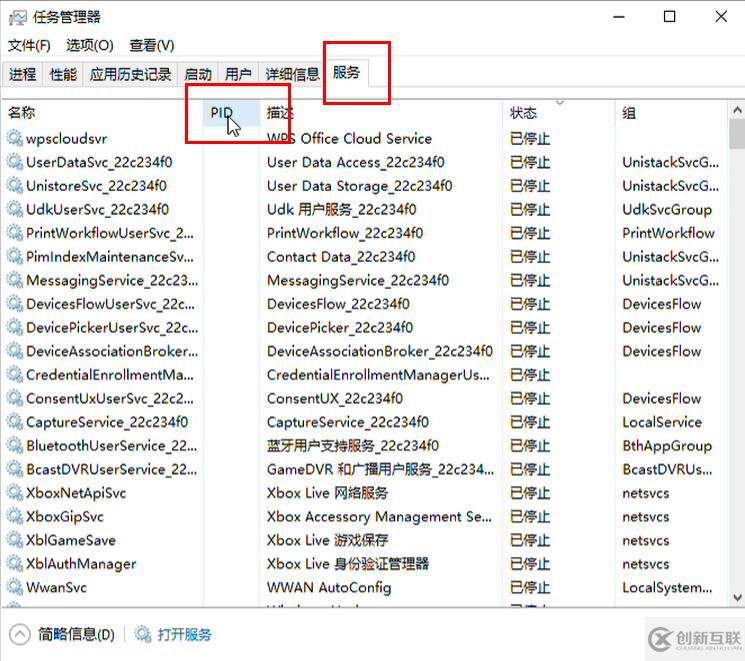The width and height of the screenshot is (745, 661).
Task: Click gear icon beside CredentialEnrollmentMa row
Action: [15, 374]
